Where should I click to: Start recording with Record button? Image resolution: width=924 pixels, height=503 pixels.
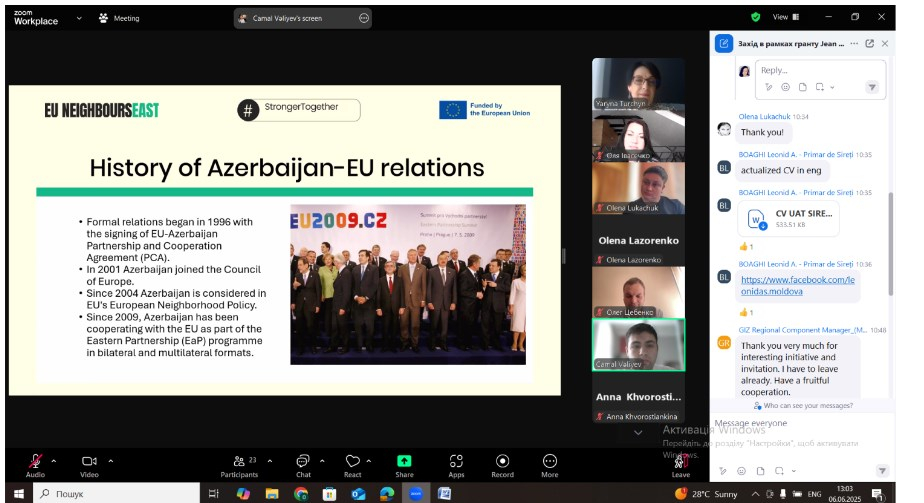click(x=502, y=464)
